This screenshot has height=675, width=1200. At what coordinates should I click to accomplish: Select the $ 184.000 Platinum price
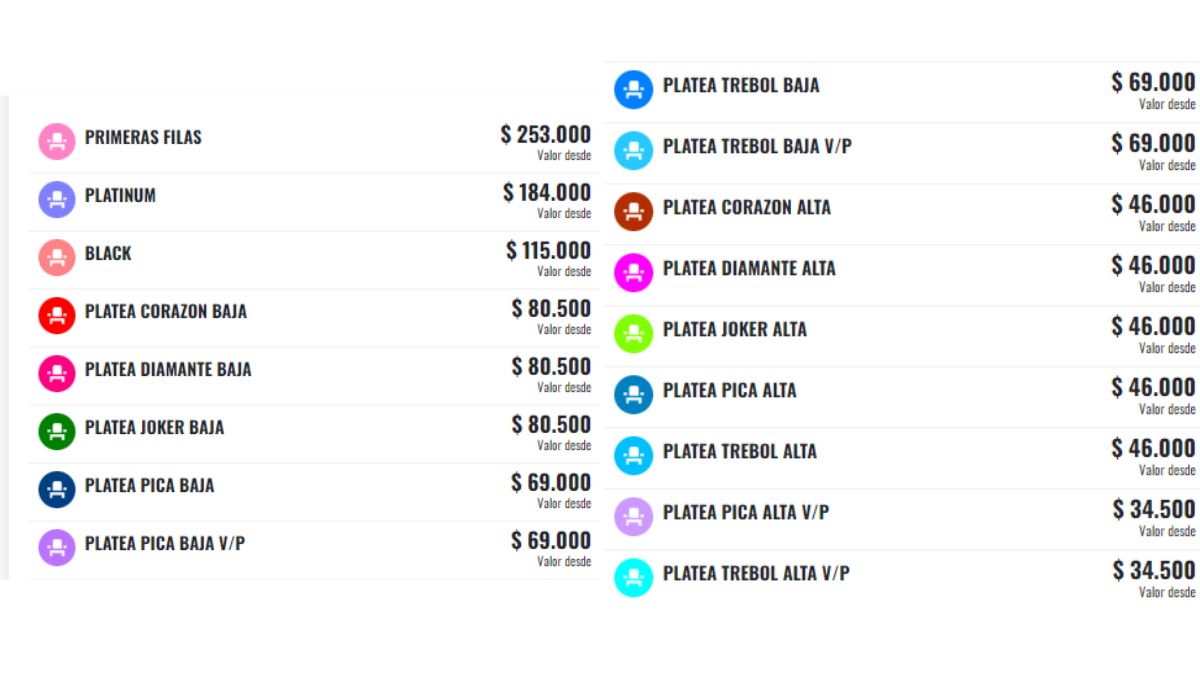tap(547, 192)
